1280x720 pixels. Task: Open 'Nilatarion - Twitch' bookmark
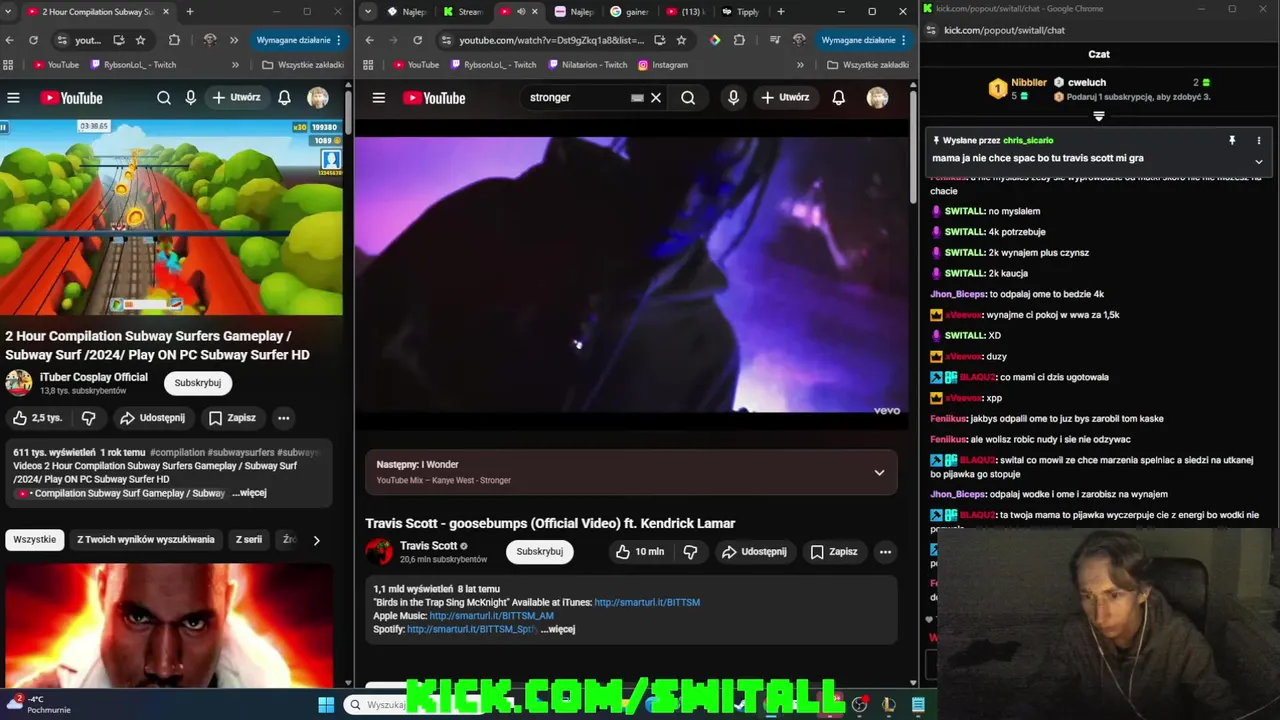(x=589, y=65)
